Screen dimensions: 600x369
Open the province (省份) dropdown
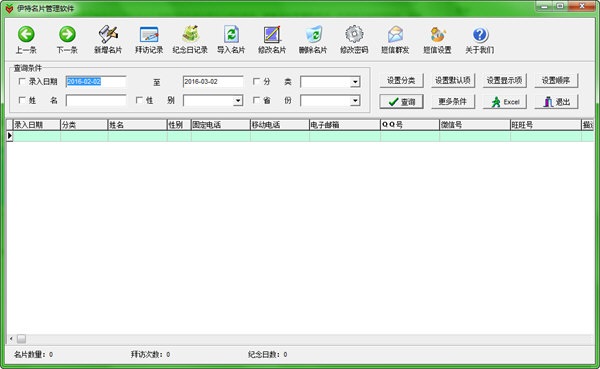[355, 101]
